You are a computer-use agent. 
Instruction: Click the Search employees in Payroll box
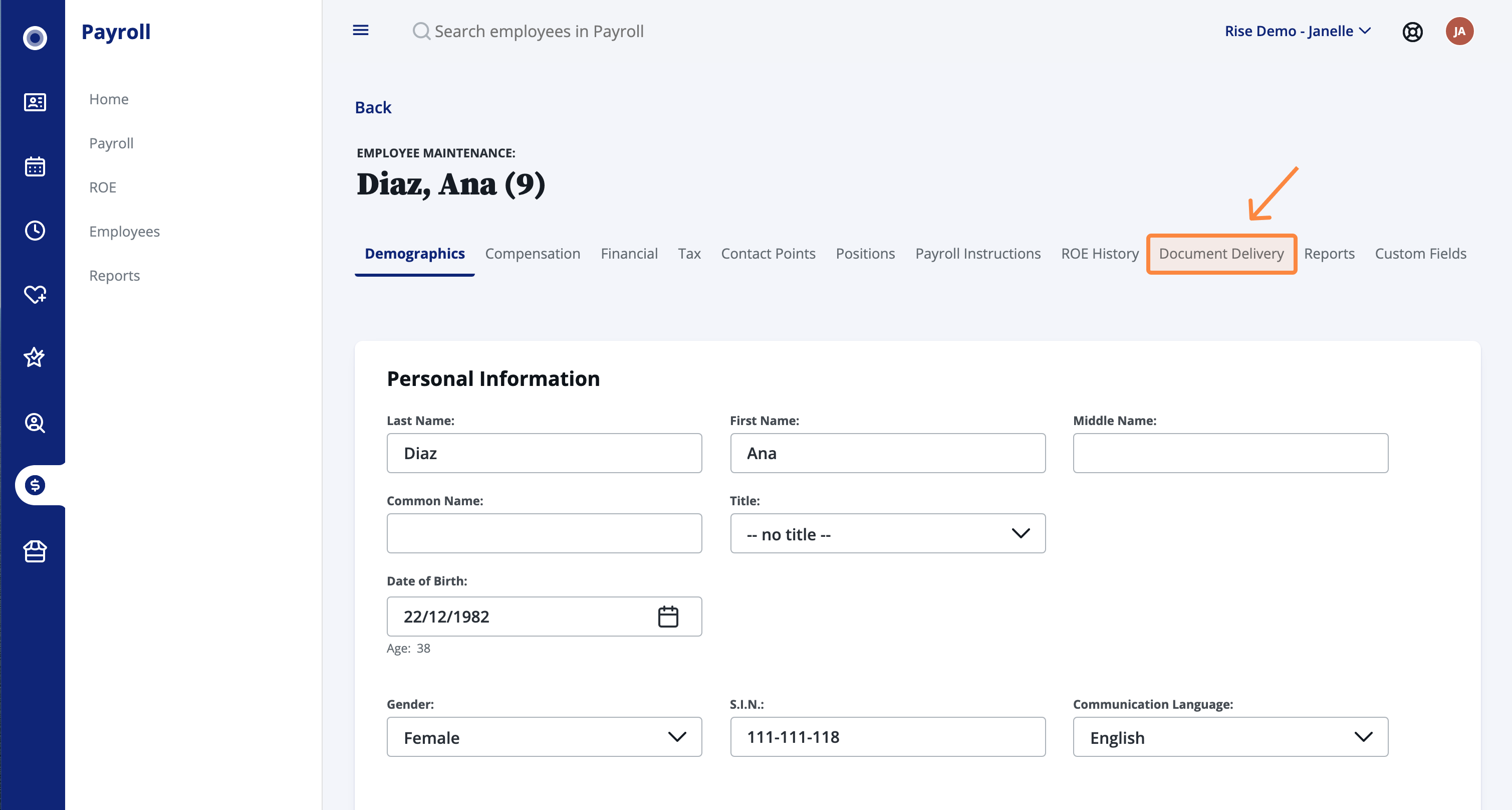click(x=539, y=31)
